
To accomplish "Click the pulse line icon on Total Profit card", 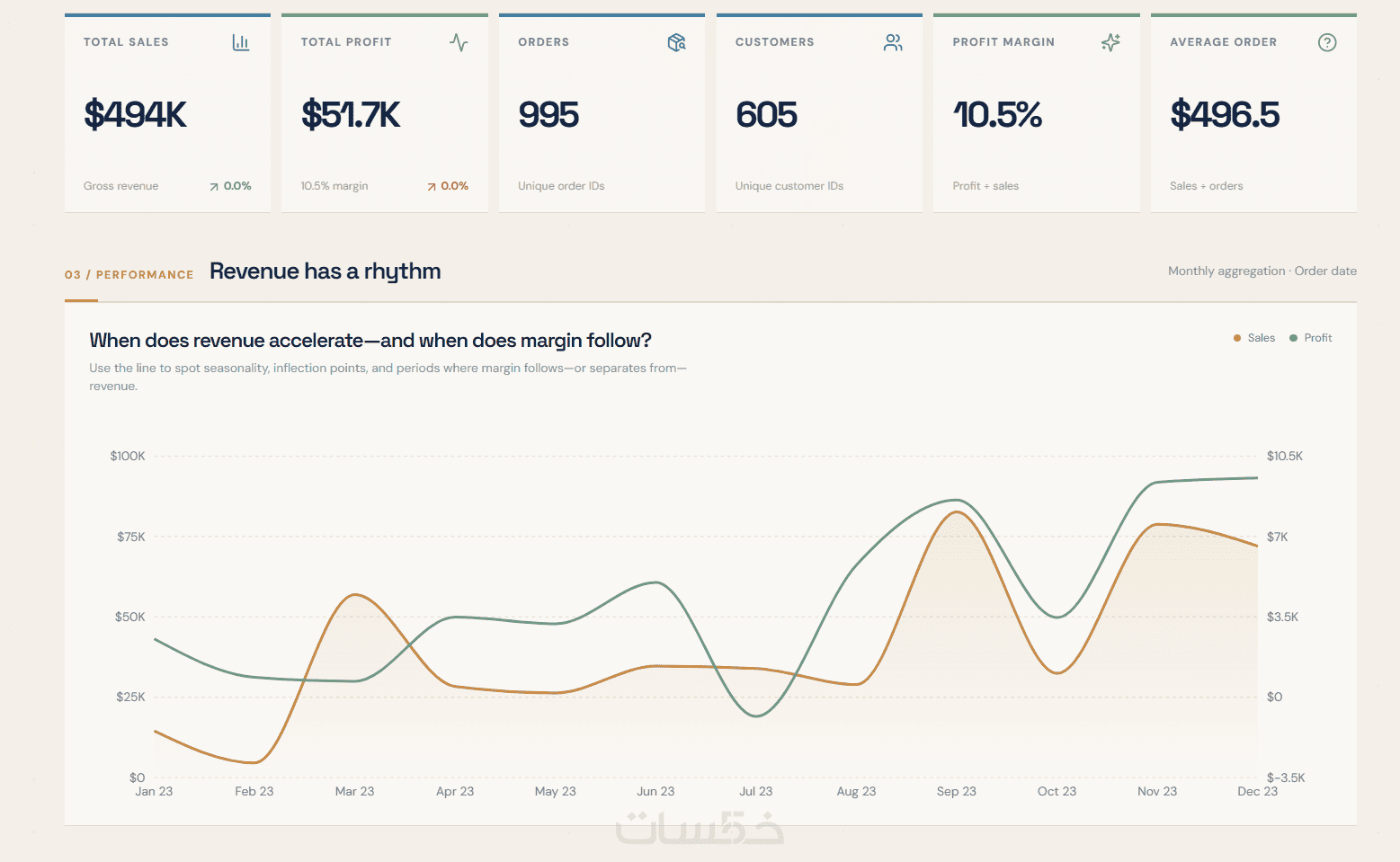I will [x=459, y=42].
